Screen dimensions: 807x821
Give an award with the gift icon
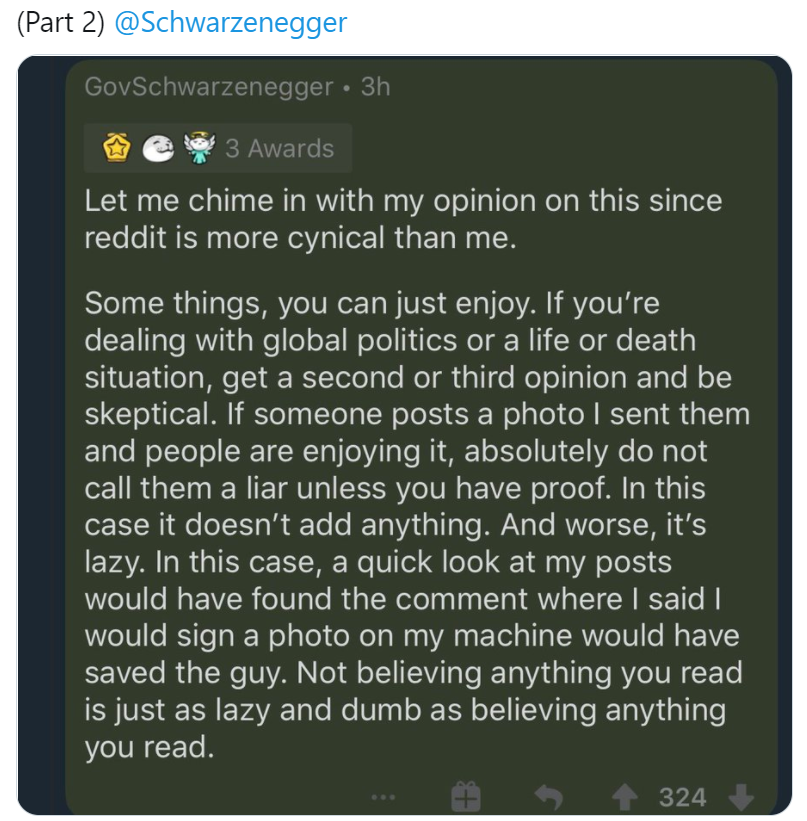coord(466,797)
